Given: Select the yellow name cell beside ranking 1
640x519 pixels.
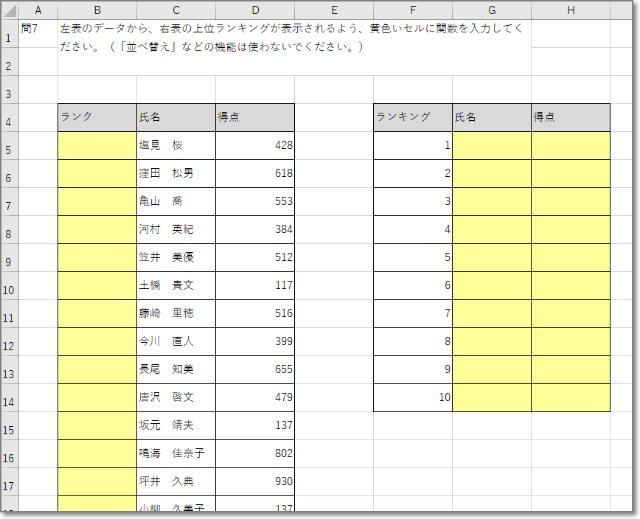Looking at the screenshot, I should coord(492,145).
